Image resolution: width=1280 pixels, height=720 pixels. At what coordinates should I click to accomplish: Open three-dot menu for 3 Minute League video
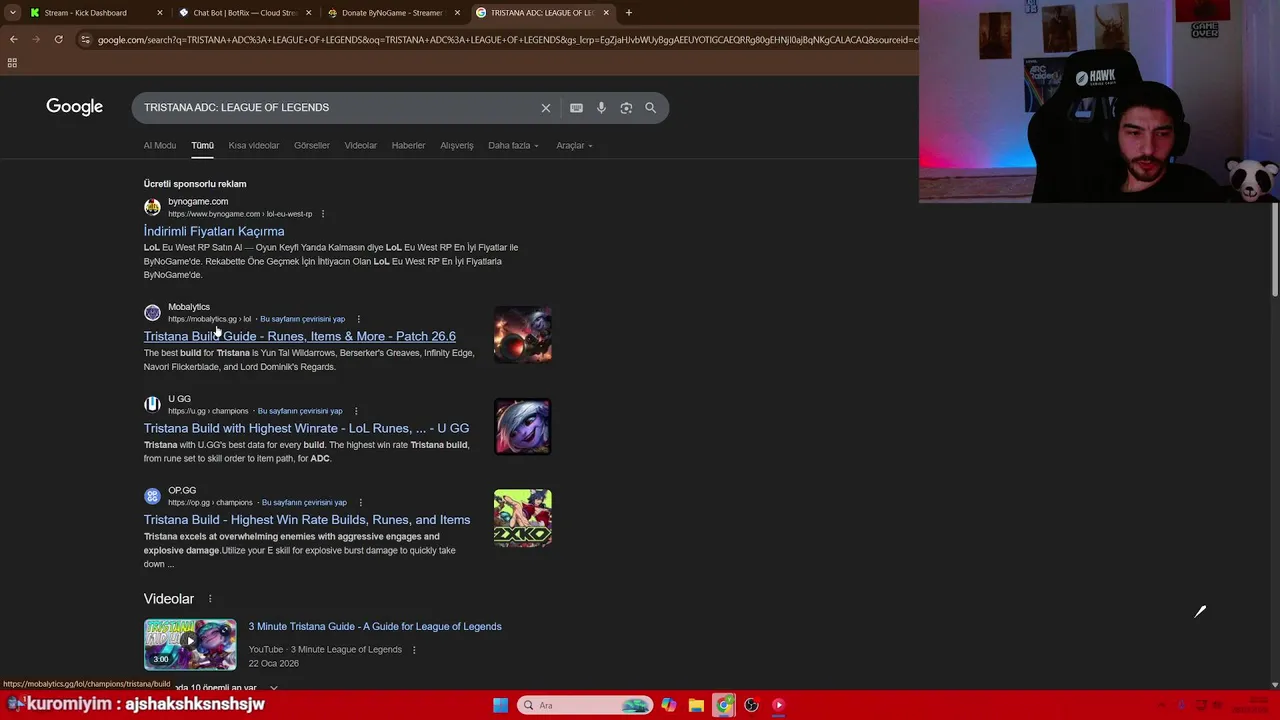tap(414, 650)
